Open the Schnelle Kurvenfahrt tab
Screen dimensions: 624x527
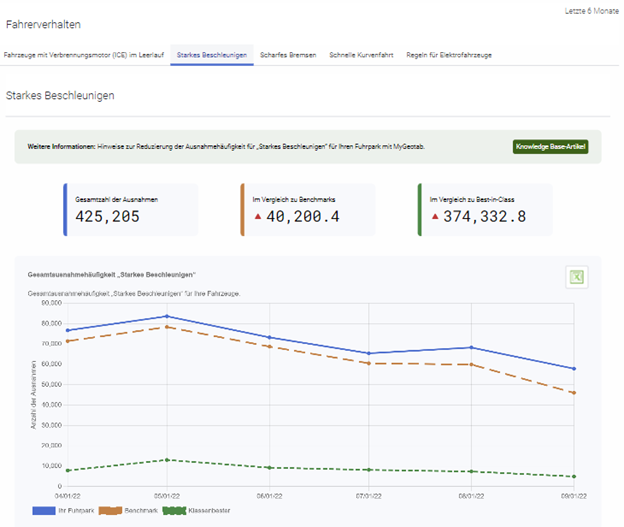[362, 55]
